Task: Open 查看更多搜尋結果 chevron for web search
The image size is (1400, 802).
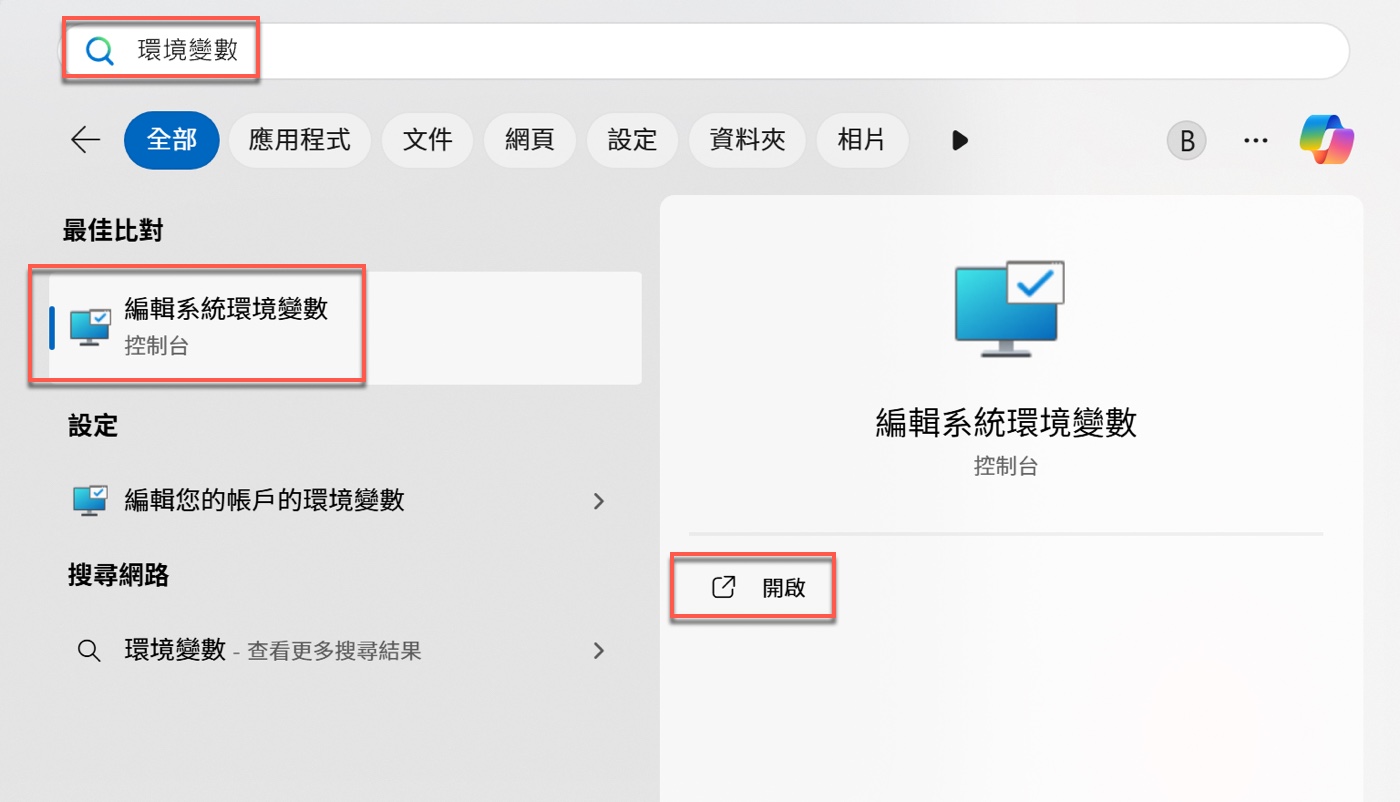Action: [x=598, y=650]
